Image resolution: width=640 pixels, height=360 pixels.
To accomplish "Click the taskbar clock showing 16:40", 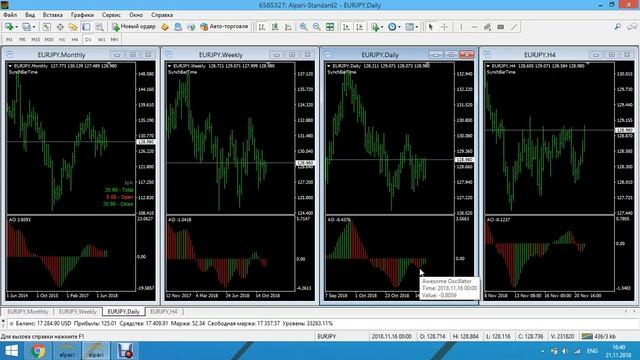I will (x=619, y=351).
